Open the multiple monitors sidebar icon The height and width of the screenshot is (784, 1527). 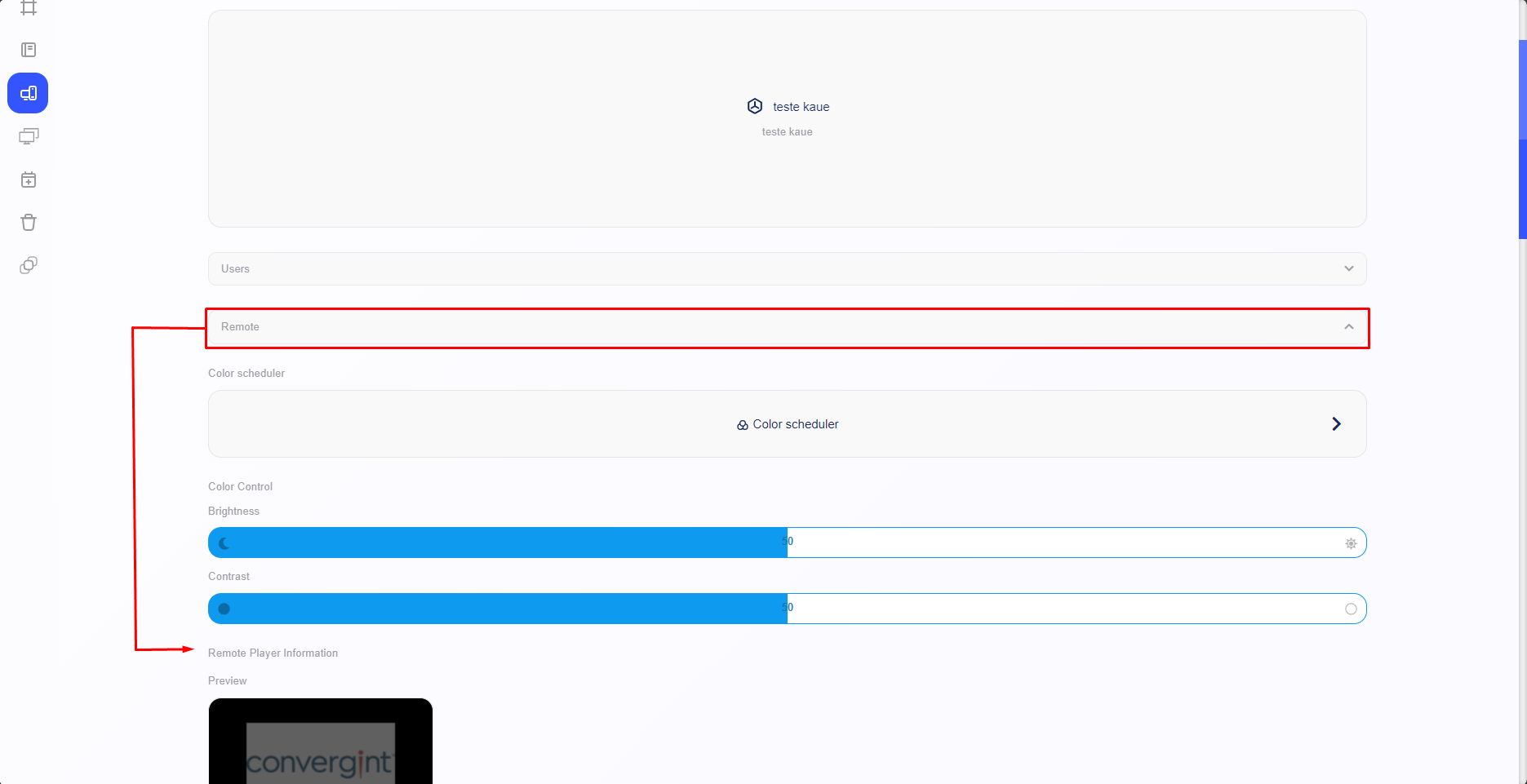pos(29,136)
